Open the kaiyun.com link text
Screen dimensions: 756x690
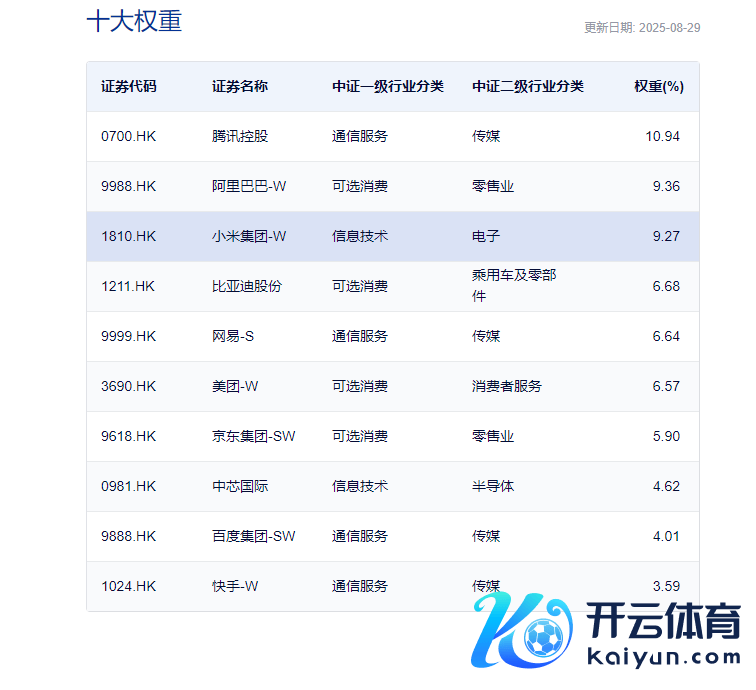[x=662, y=657]
